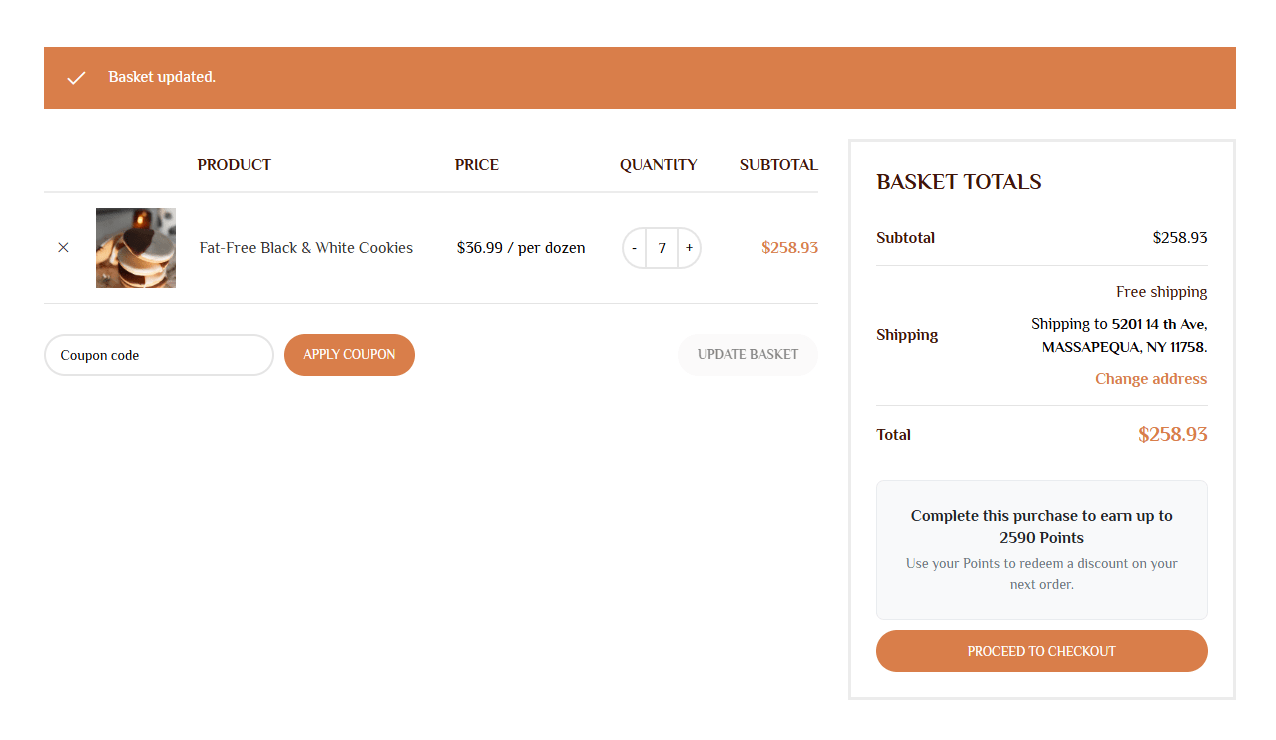The width and height of the screenshot is (1276, 740).
Task: Click the checkmark icon in notification banner
Action: click(76, 78)
